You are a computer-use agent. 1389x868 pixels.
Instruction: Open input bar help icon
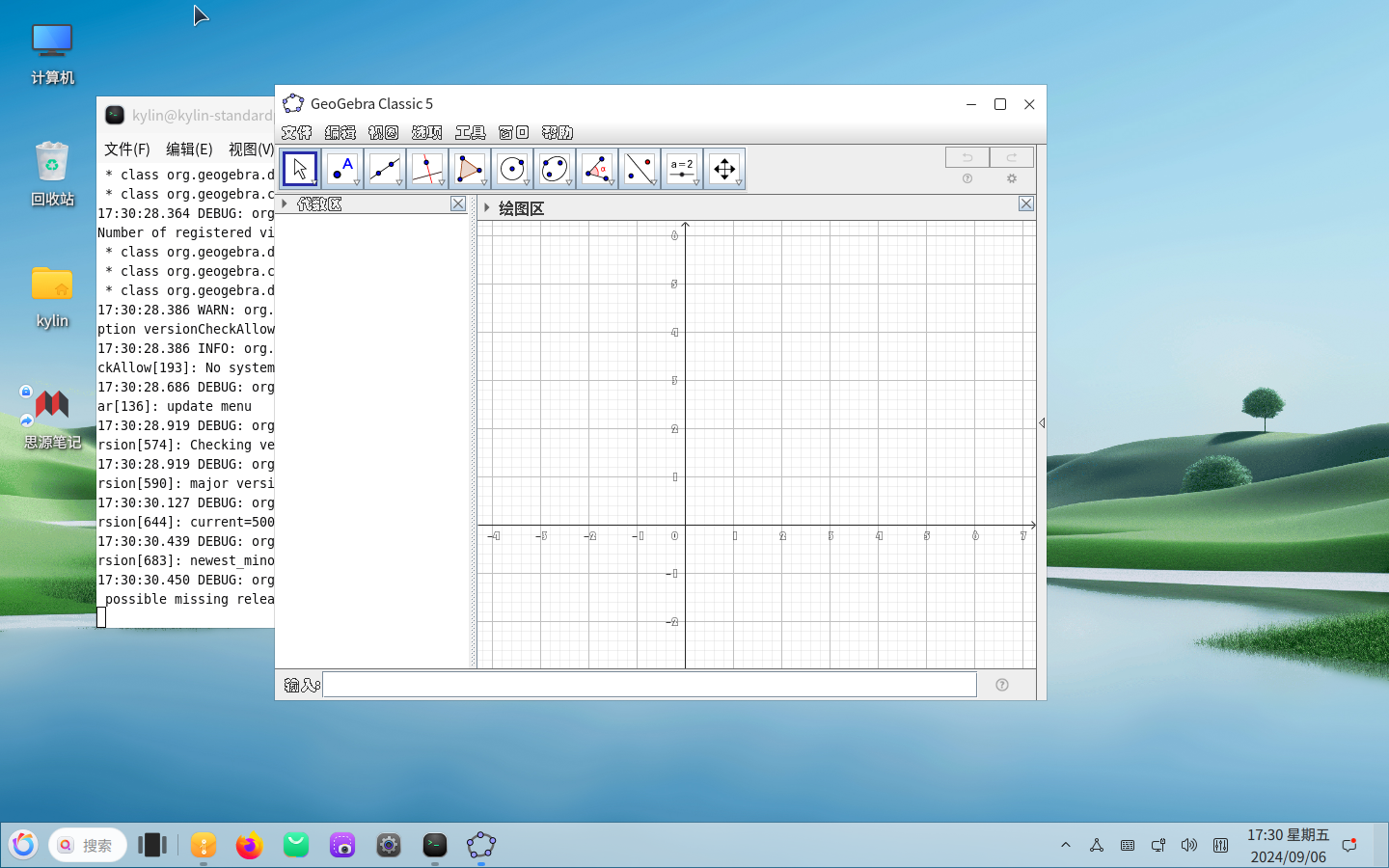pos(1002,685)
